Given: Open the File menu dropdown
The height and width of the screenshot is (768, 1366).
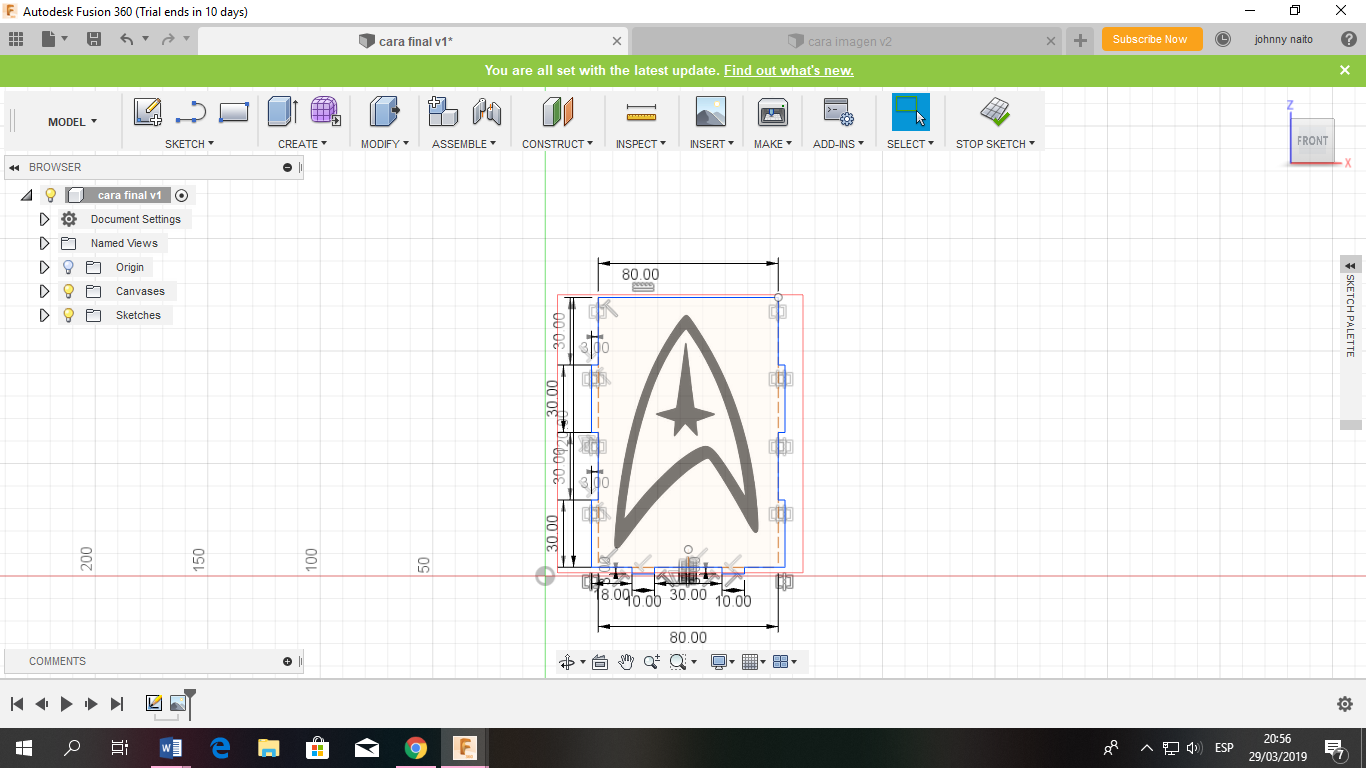Looking at the screenshot, I should pyautogui.click(x=54, y=39).
